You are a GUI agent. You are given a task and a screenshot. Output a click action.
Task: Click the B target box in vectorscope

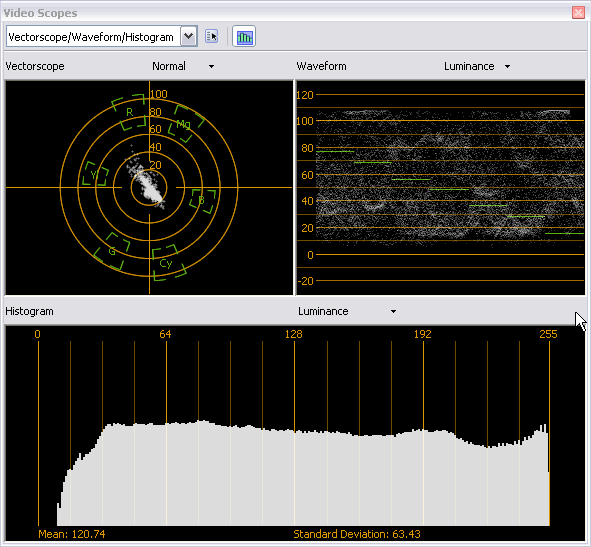(x=203, y=201)
